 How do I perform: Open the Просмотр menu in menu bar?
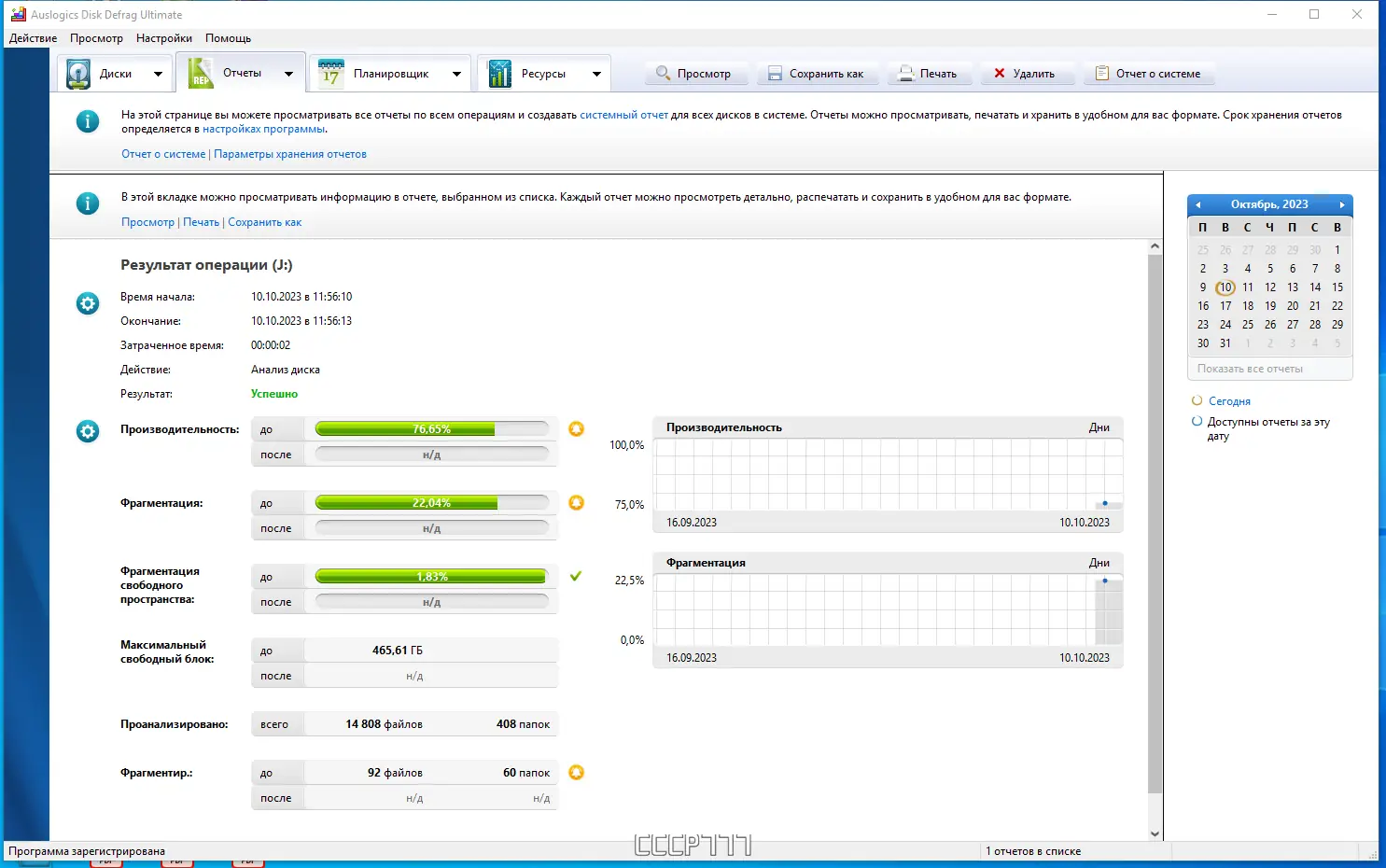tap(96, 38)
